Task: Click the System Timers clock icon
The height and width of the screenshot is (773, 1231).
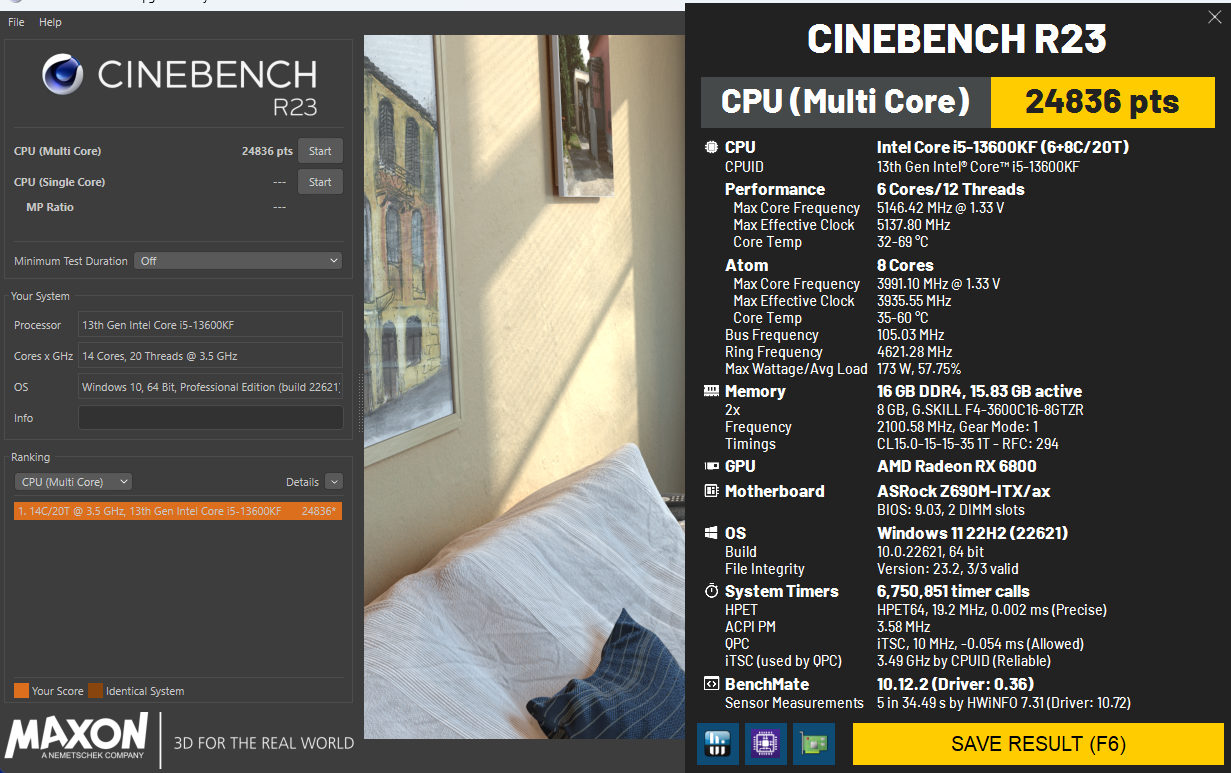Action: click(711, 591)
